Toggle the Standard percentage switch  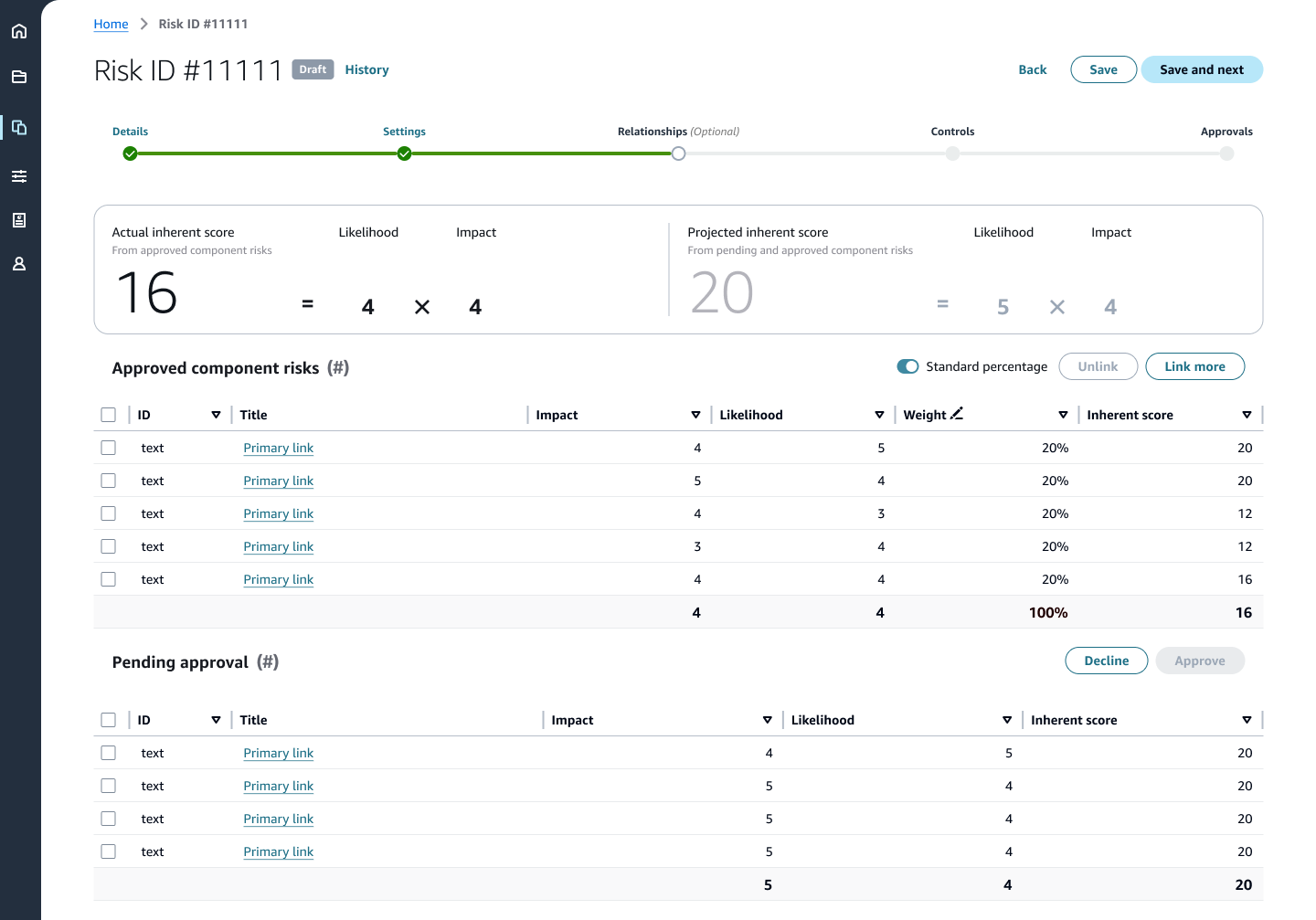(907, 366)
